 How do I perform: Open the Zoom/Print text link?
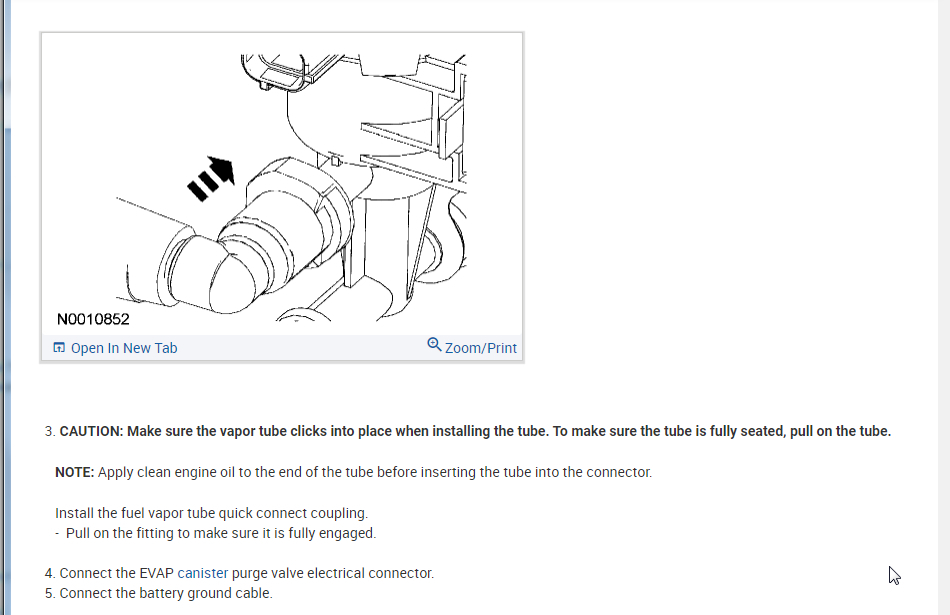tap(480, 348)
